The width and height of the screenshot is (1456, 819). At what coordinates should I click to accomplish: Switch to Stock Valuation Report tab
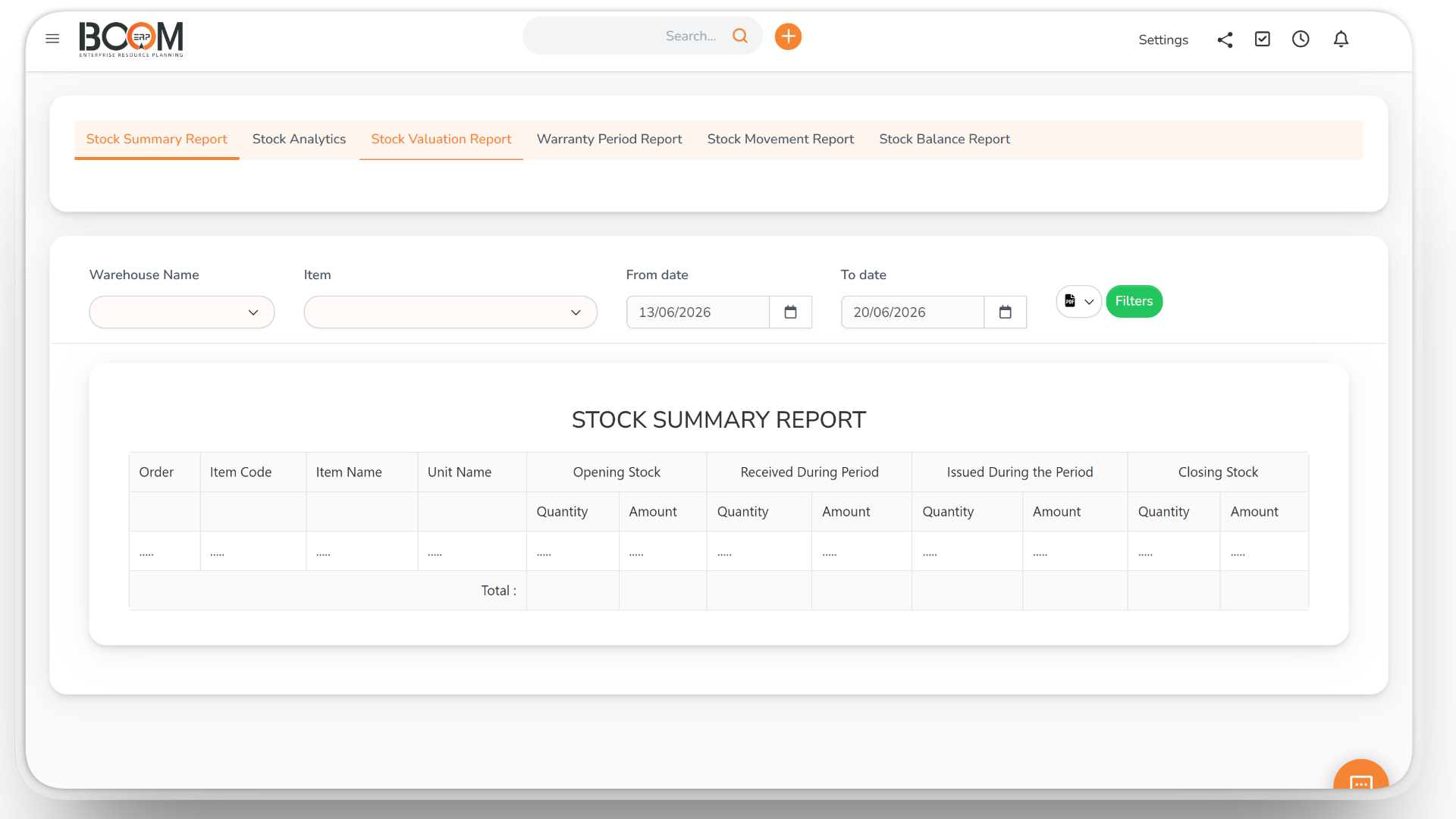441,140
